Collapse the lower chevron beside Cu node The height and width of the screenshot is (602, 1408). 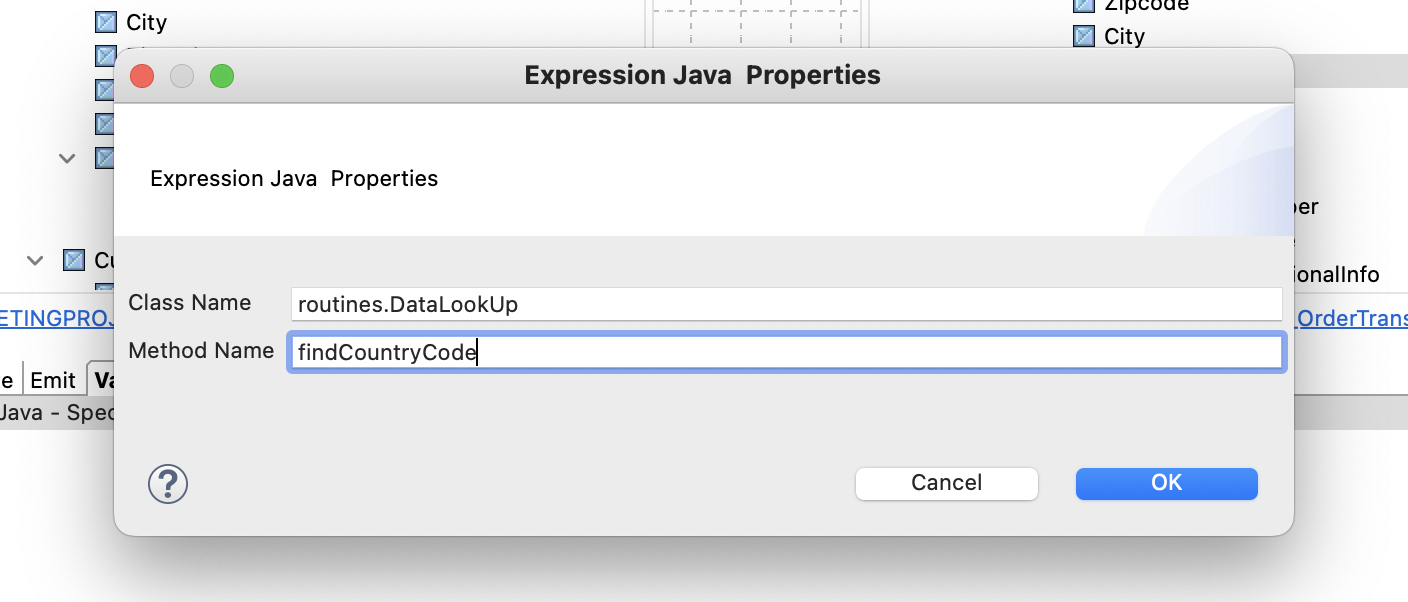point(35,261)
